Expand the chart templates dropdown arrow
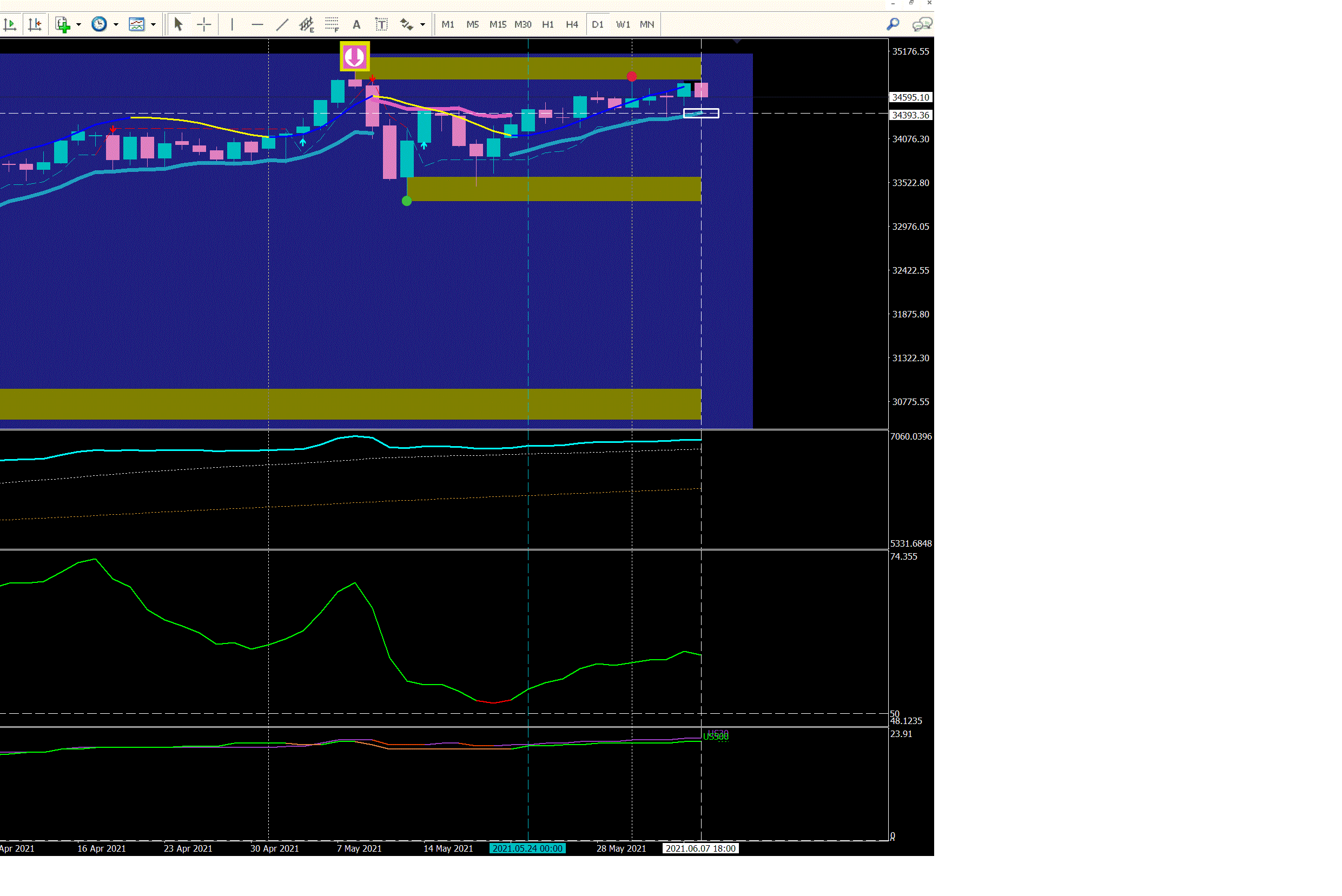This screenshot has width=1342, height=896. click(x=153, y=24)
